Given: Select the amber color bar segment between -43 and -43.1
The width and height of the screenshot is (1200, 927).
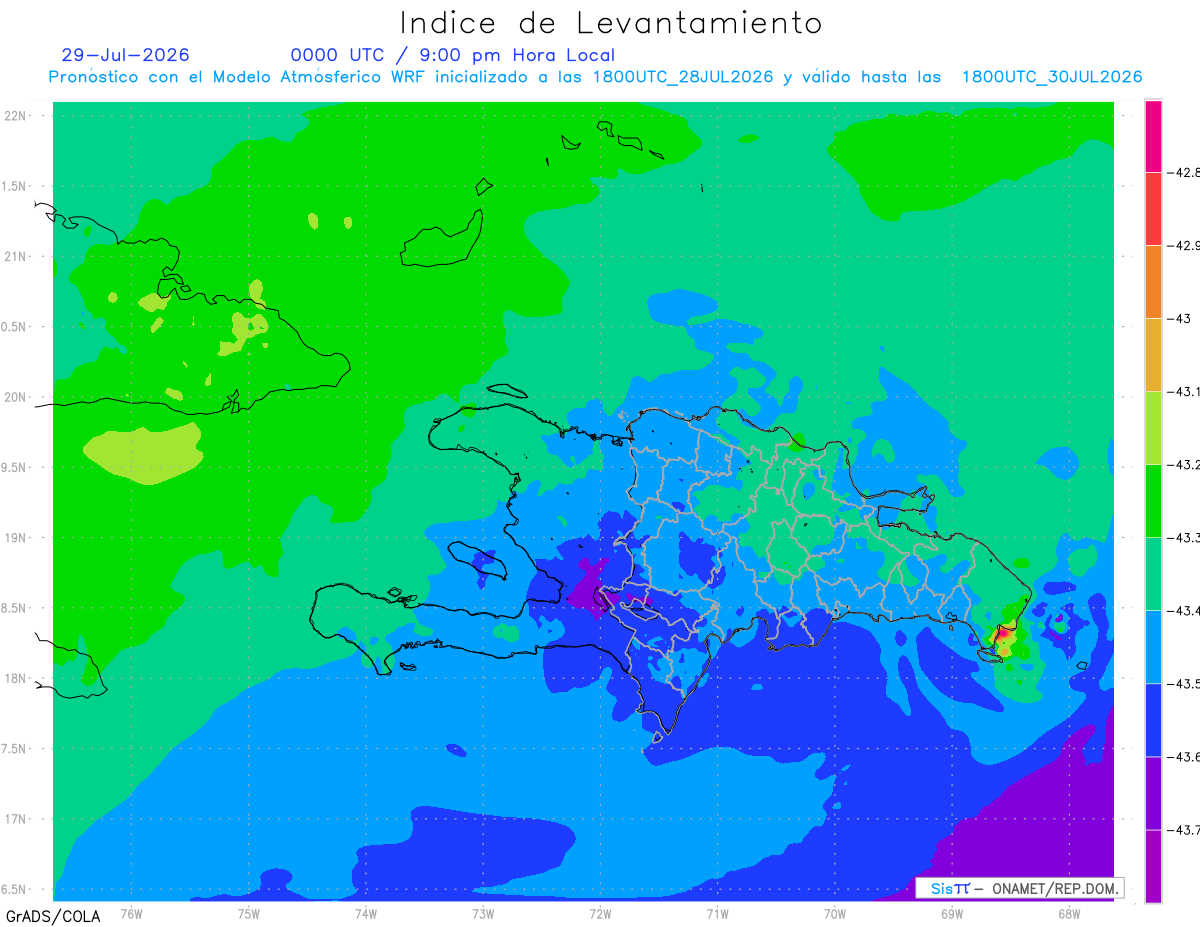Looking at the screenshot, I should coord(1153,355).
